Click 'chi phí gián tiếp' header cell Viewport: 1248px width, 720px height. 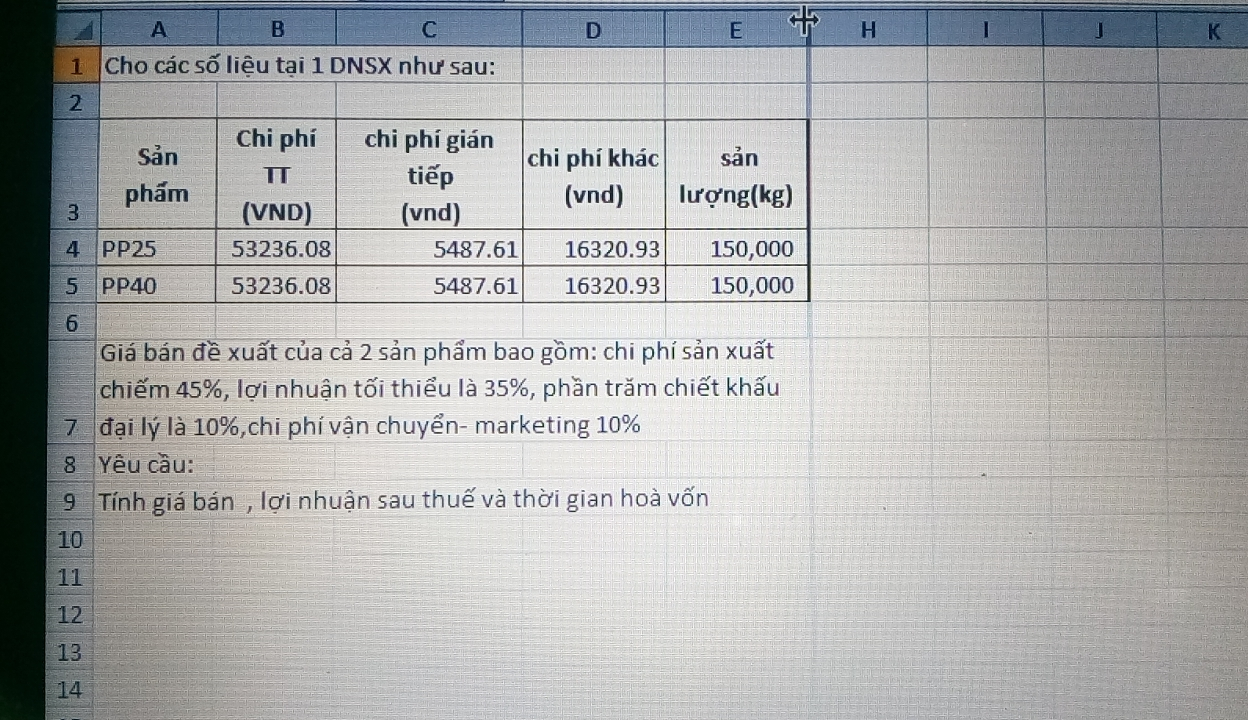(x=429, y=175)
